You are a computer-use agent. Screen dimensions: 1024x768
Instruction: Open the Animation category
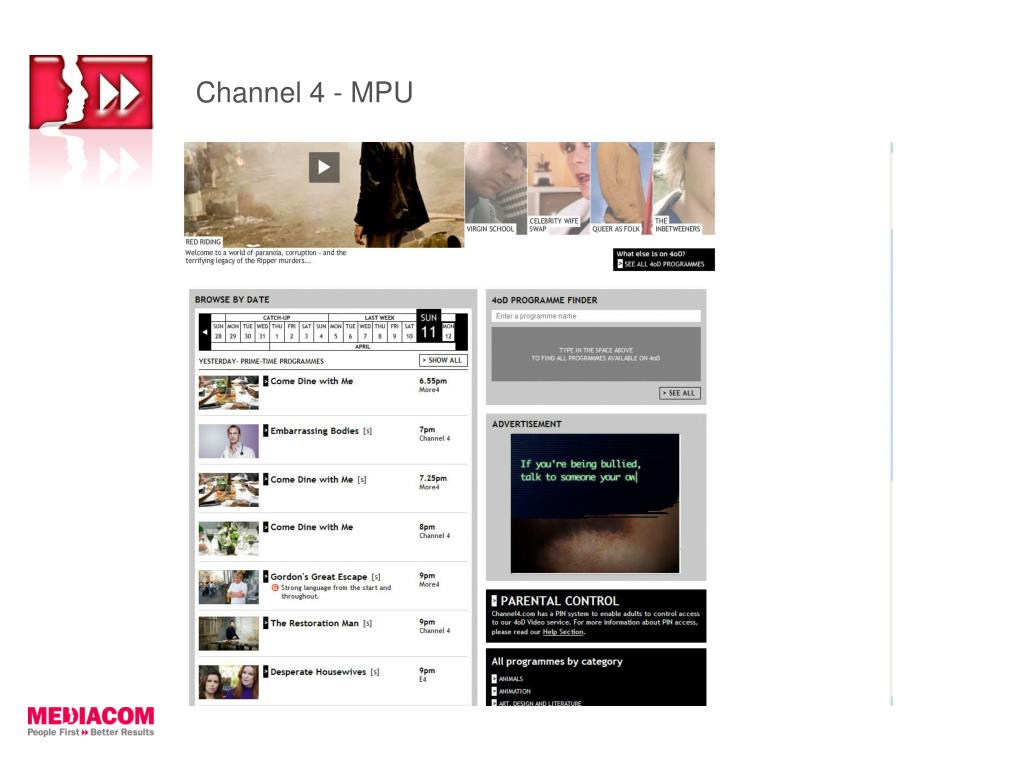(x=515, y=692)
